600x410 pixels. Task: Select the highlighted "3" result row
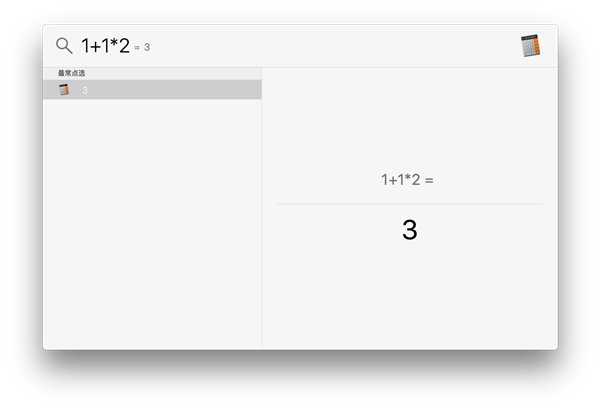click(152, 90)
